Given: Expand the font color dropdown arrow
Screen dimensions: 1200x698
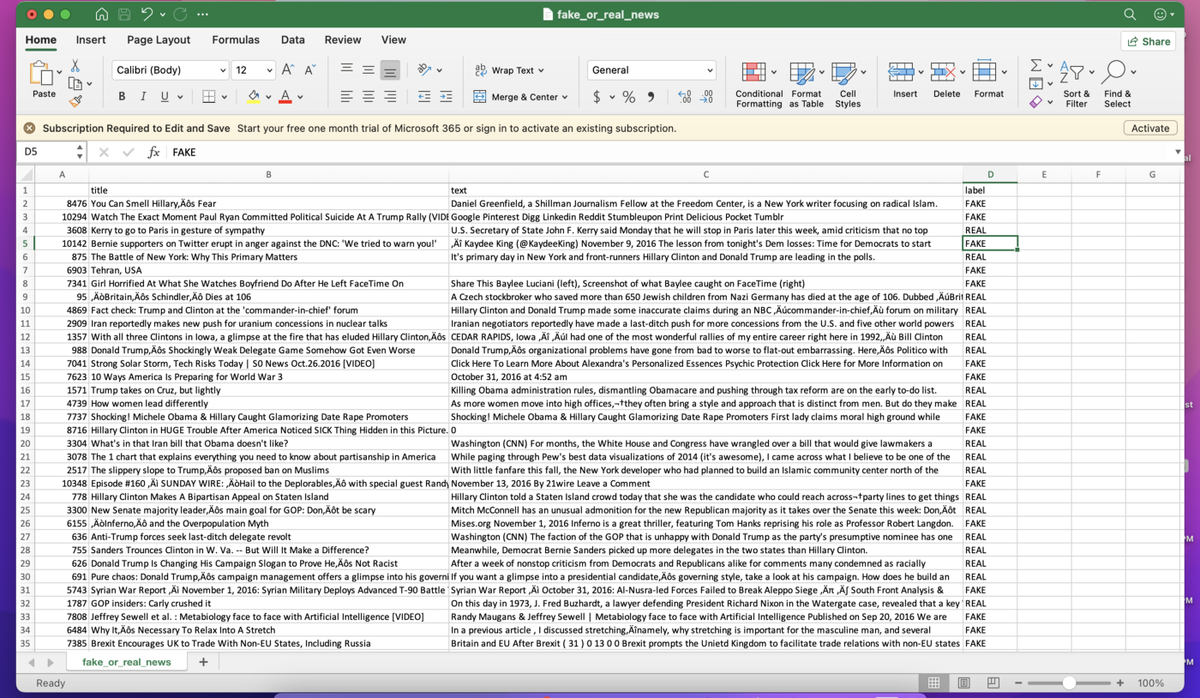Looking at the screenshot, I should [302, 97].
